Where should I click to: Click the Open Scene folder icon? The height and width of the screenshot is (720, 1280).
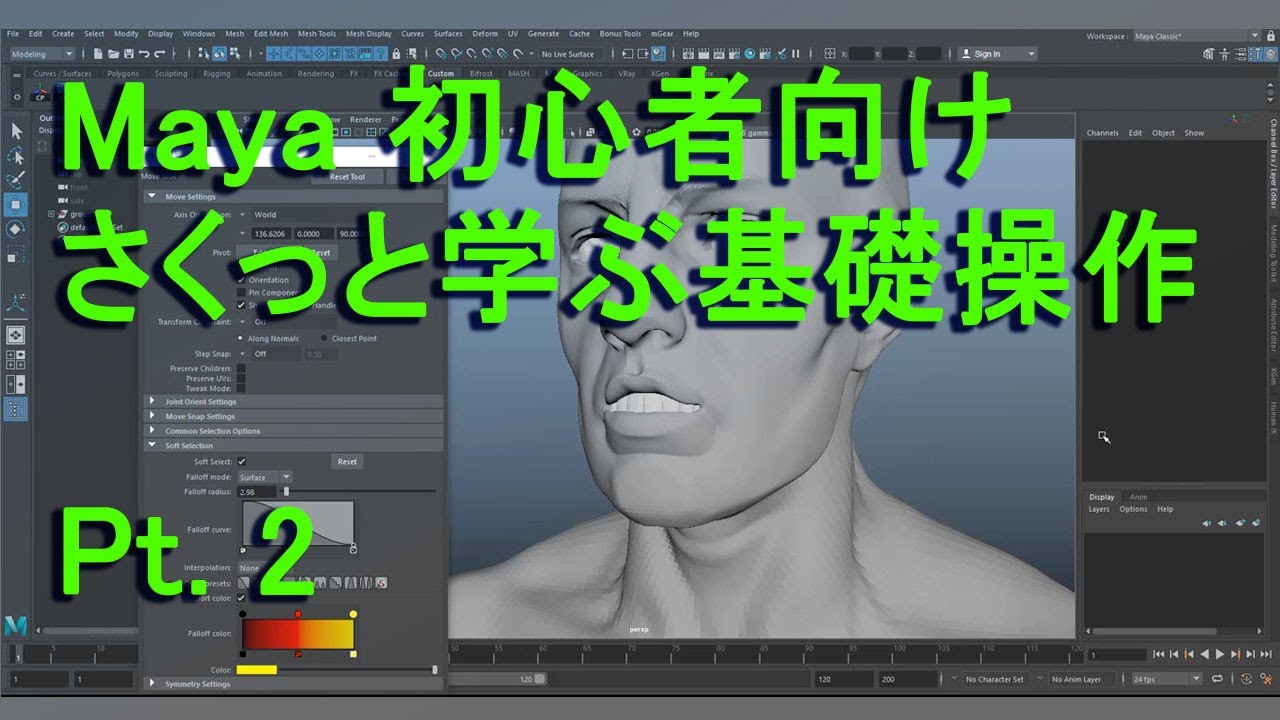click(113, 54)
